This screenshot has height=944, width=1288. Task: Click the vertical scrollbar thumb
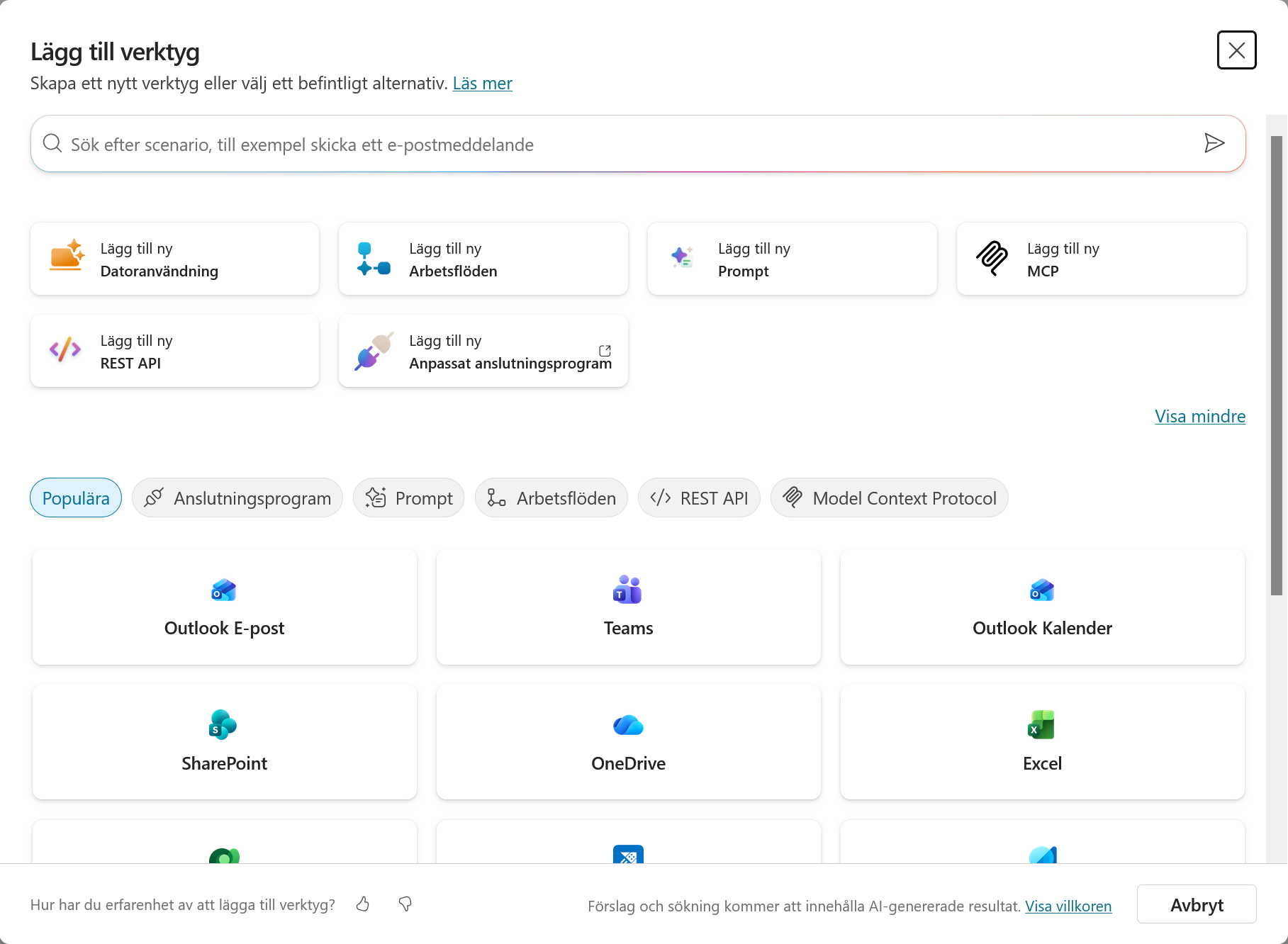(x=1277, y=365)
